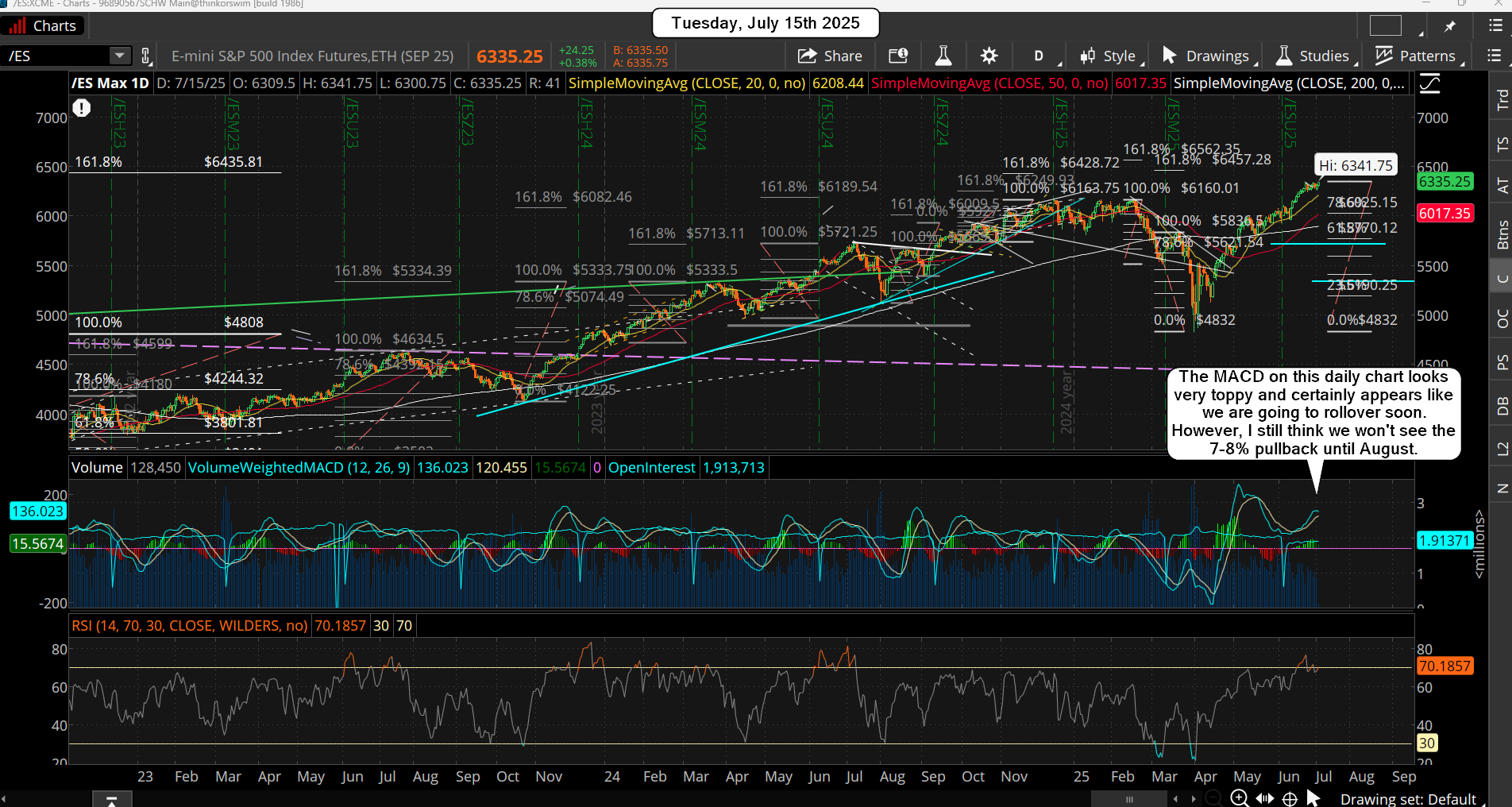Click the /ES Max 1D chart label
Viewport: 1512px width, 807px height.
coord(110,83)
